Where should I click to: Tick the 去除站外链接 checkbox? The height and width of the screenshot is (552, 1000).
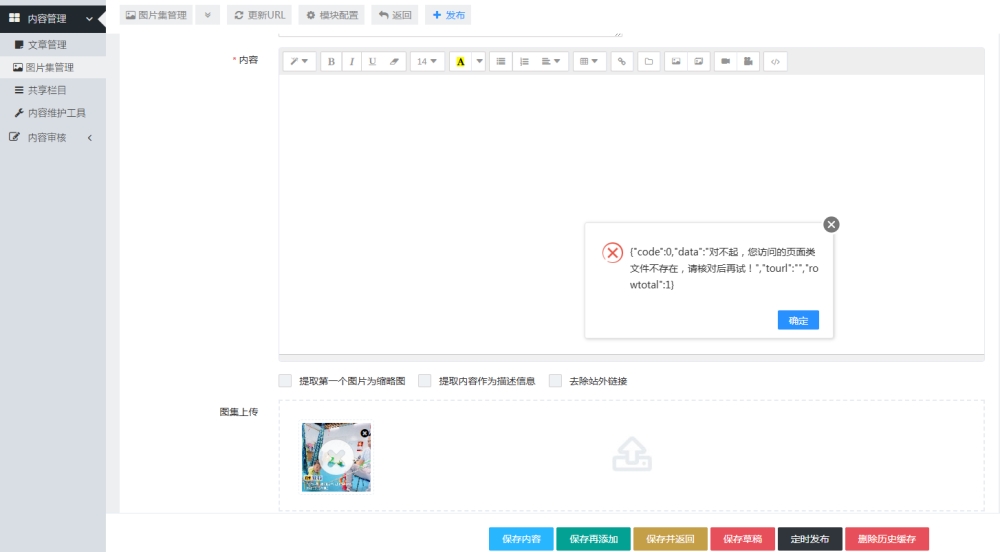(555, 381)
